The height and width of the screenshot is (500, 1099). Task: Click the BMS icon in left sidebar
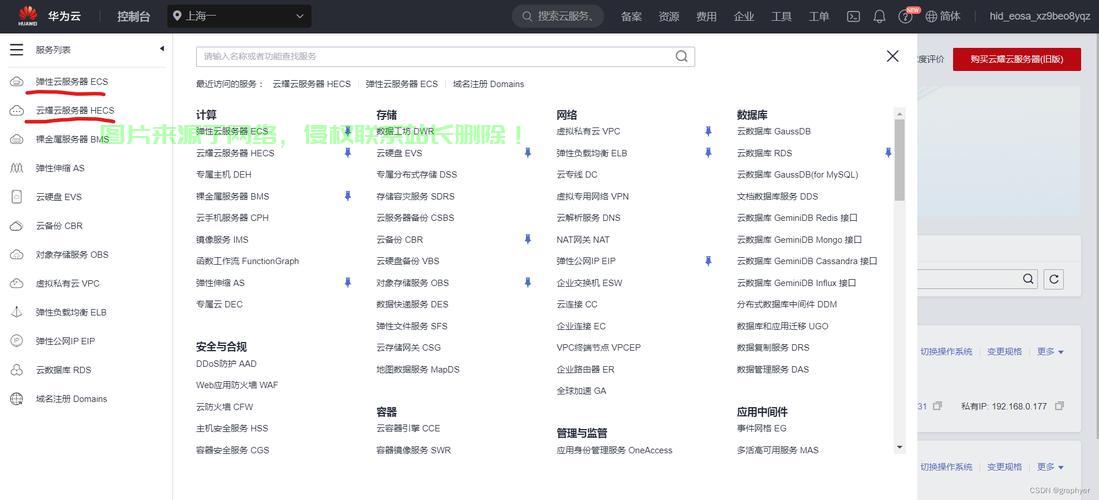(16, 139)
